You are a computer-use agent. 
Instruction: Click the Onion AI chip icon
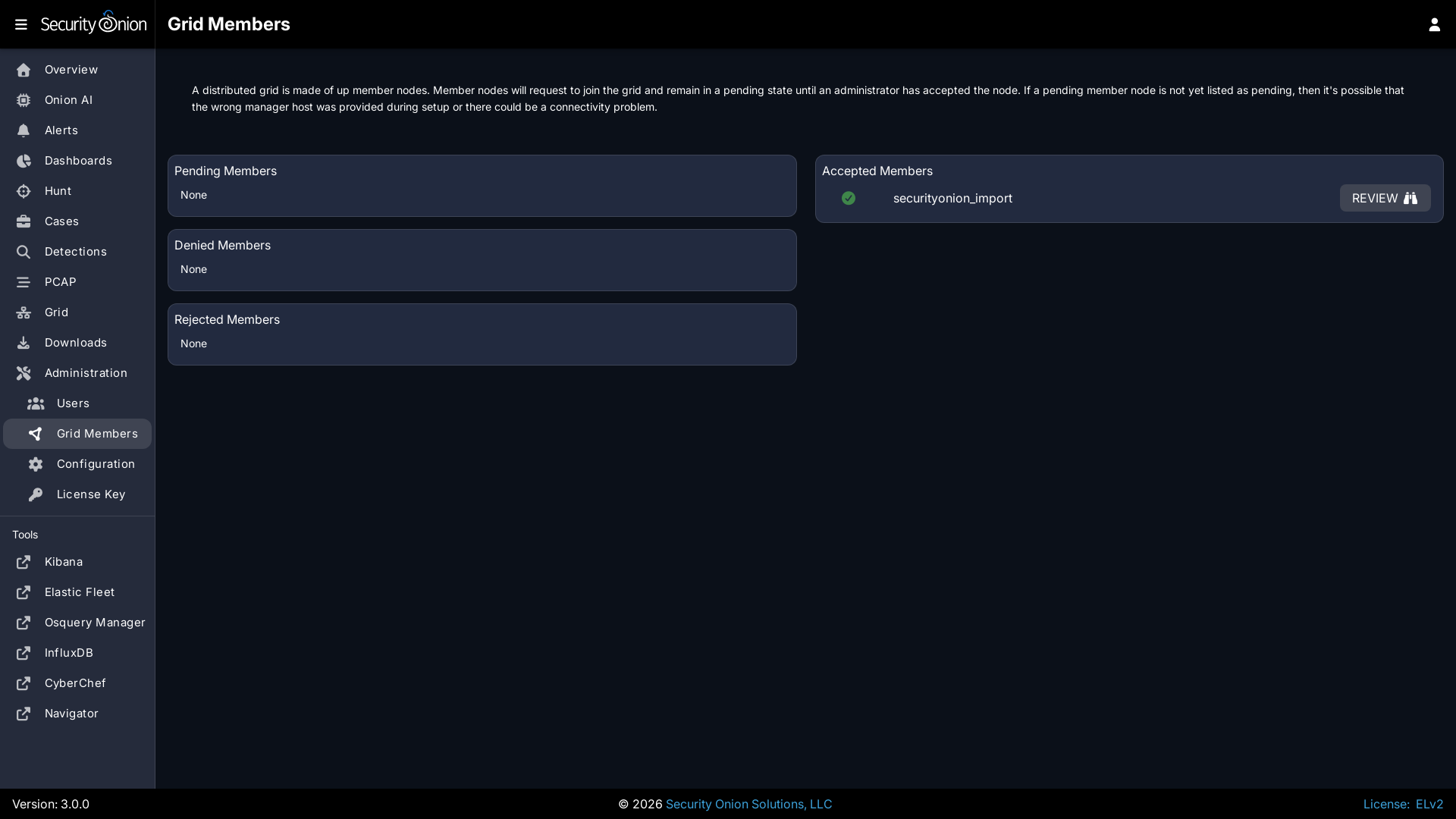coord(24,100)
